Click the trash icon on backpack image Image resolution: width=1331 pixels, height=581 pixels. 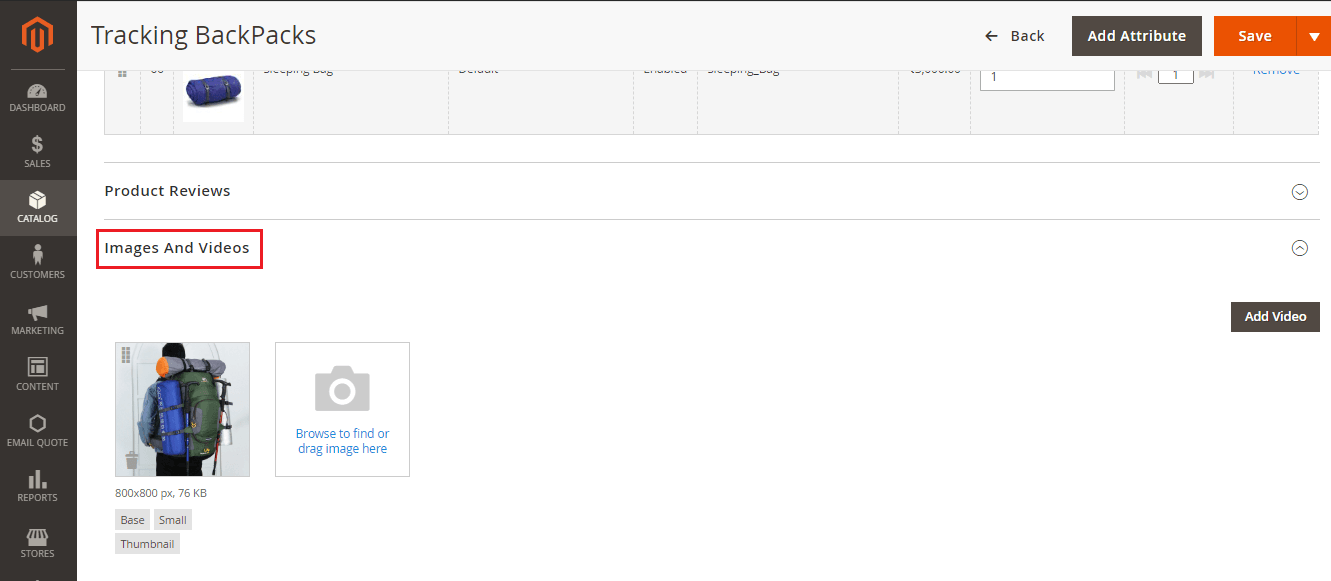coord(131,460)
